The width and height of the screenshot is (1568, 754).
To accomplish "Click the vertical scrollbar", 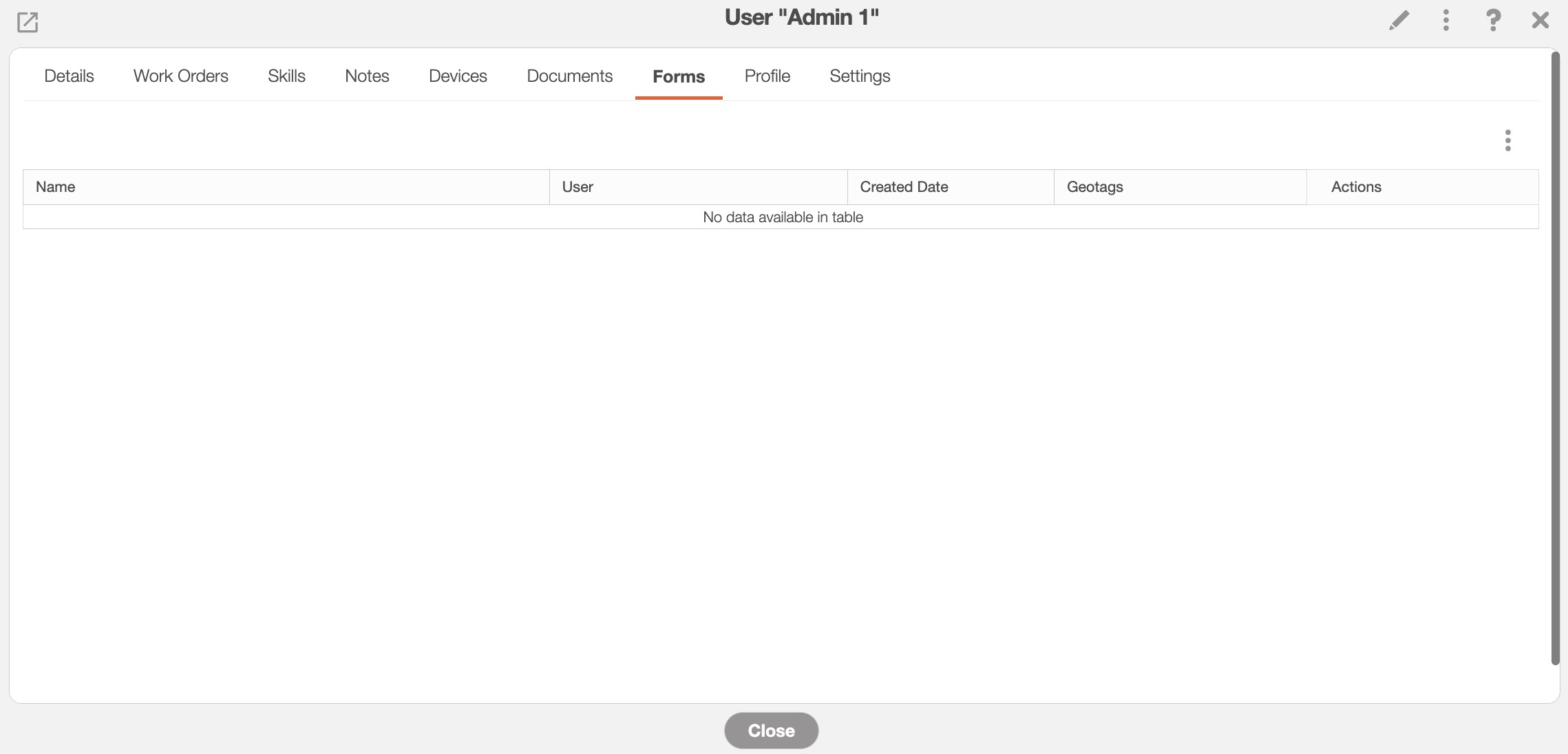I will coord(1555,358).
